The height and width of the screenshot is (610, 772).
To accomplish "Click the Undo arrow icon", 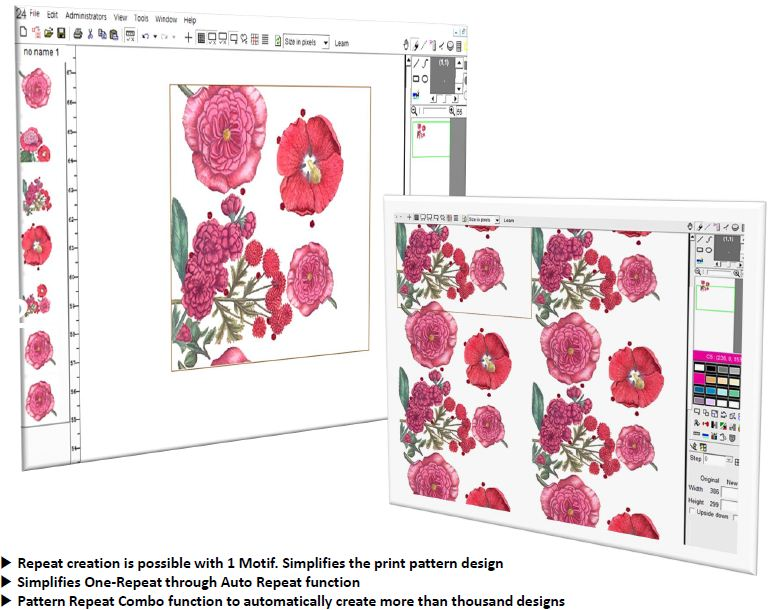I will point(145,36).
